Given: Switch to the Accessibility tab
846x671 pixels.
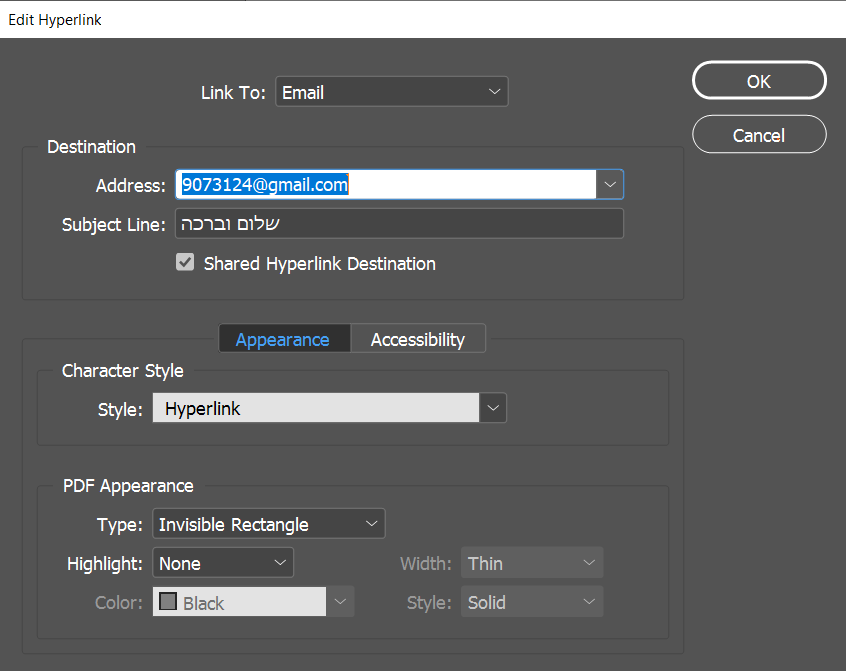Looking at the screenshot, I should click(417, 339).
